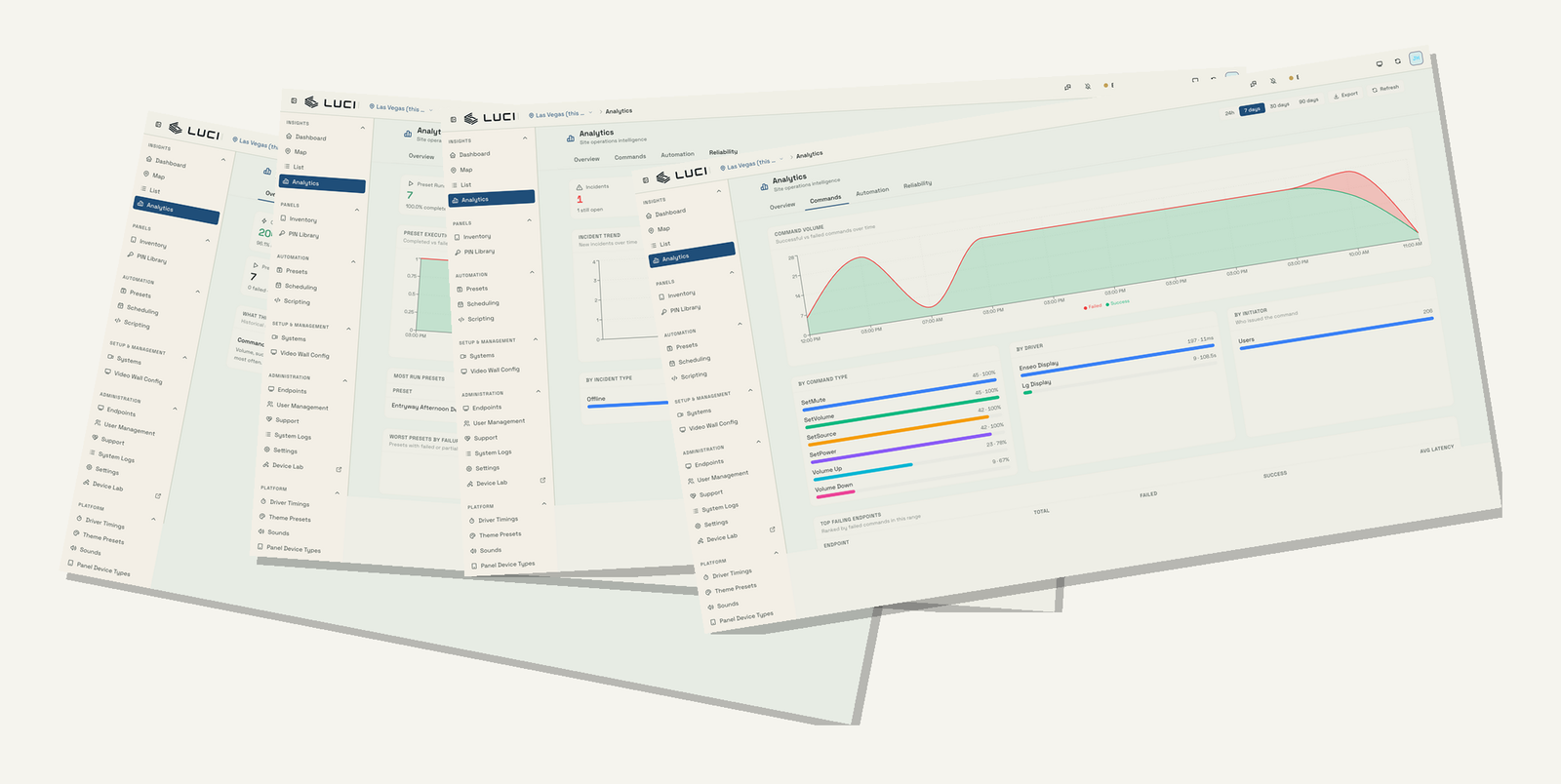Click "Entryway Afternoon" preset row in second window
This screenshot has width=1561, height=784.
tap(423, 408)
